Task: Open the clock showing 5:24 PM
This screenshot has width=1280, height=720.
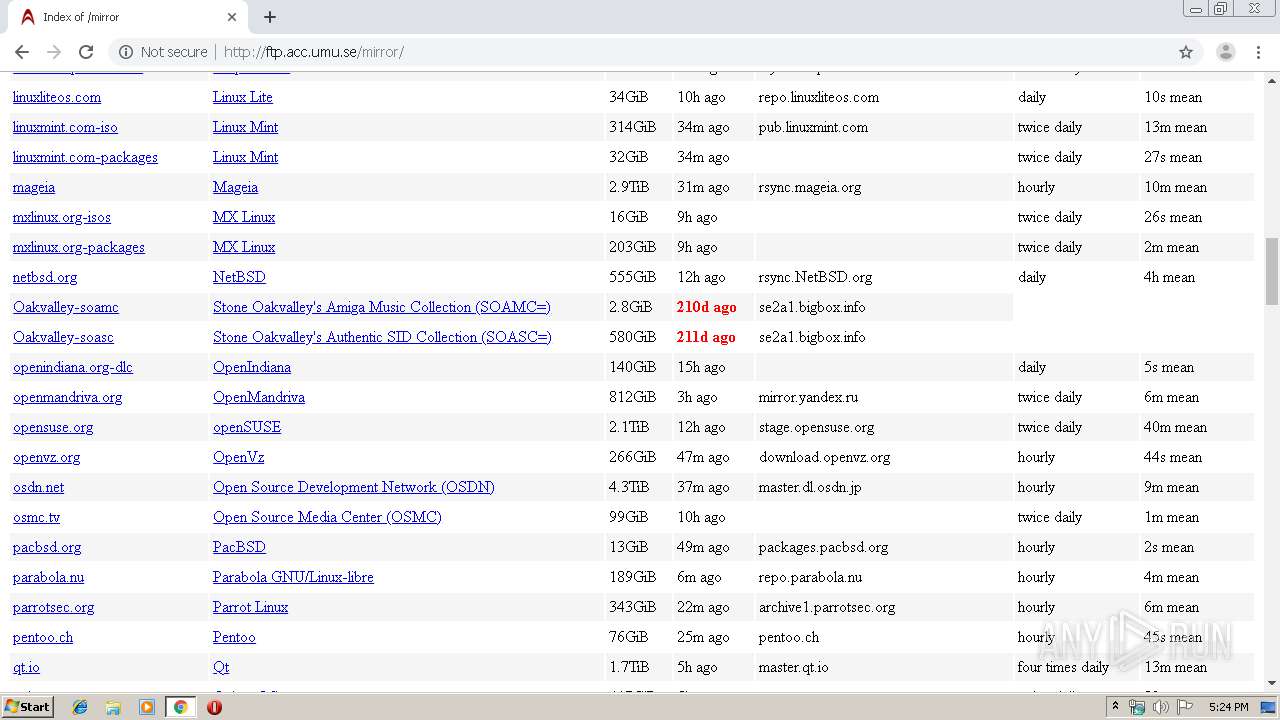Action: [x=1228, y=707]
